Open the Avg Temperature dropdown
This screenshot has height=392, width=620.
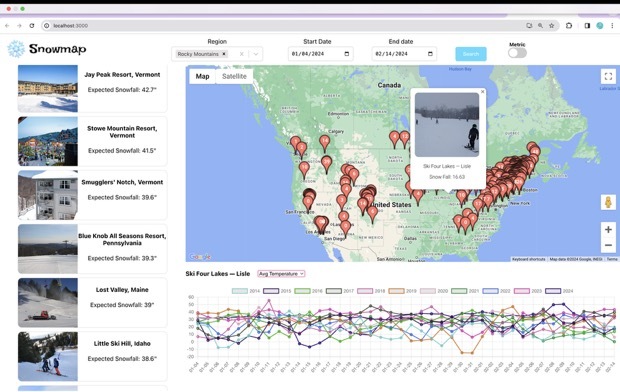click(281, 274)
